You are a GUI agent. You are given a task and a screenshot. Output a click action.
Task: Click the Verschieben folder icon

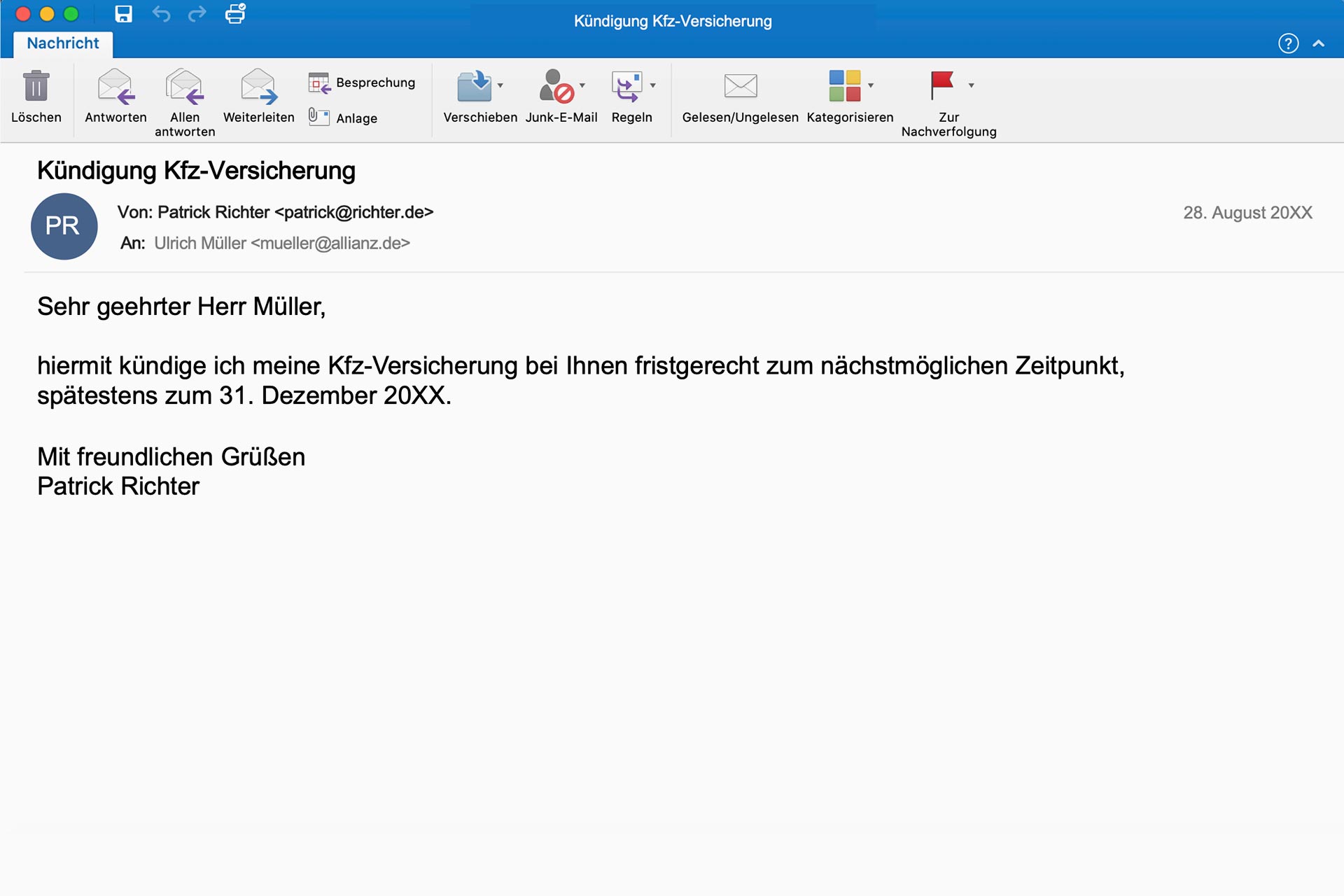[x=474, y=86]
